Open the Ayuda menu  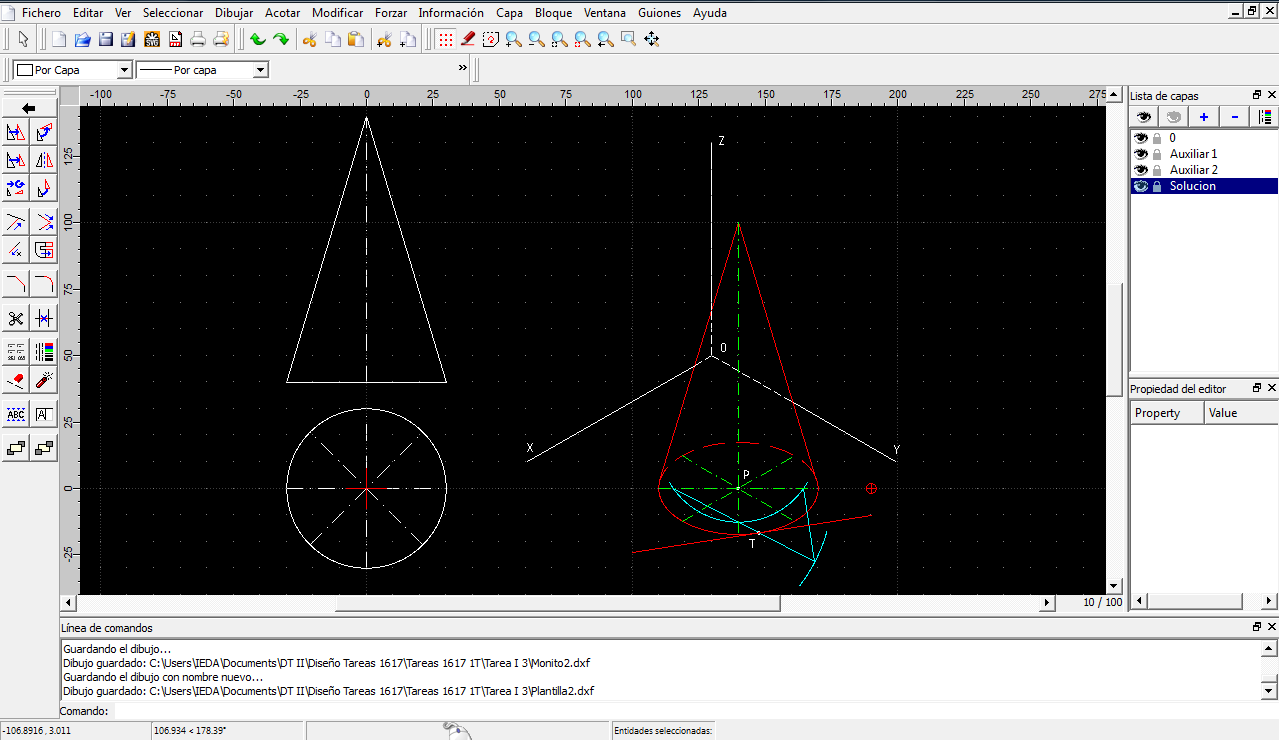pyautogui.click(x=710, y=13)
